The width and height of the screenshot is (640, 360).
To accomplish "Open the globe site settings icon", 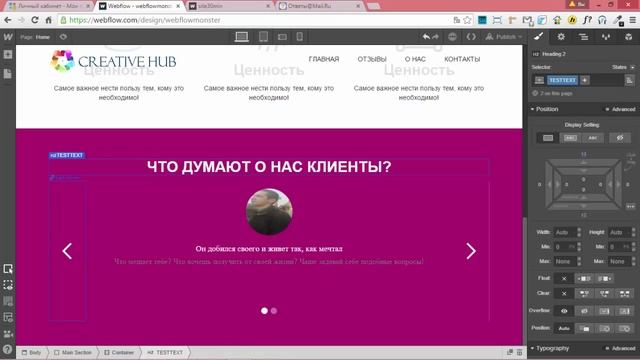I will [452, 37].
